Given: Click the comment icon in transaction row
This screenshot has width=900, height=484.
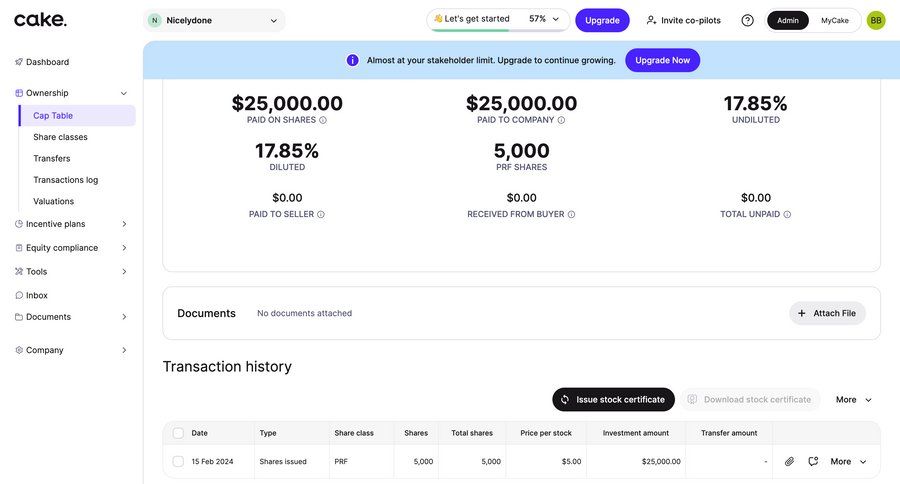Looking at the screenshot, I should [x=813, y=461].
